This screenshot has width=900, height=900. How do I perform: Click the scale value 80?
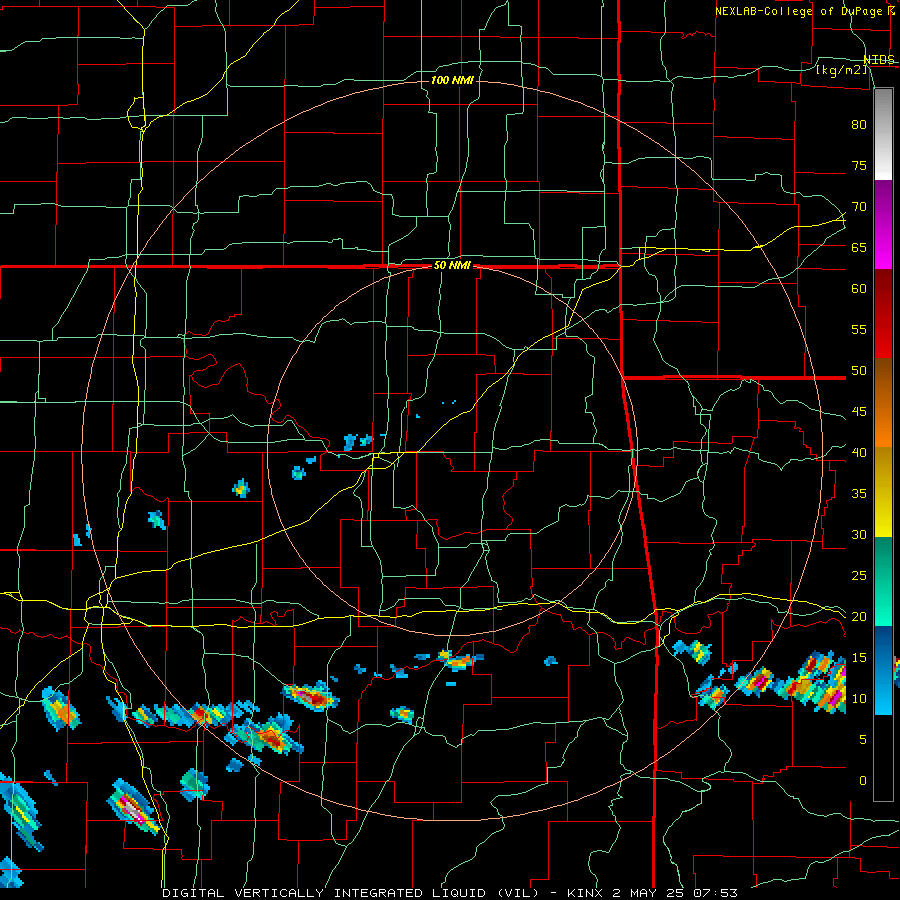pos(859,125)
